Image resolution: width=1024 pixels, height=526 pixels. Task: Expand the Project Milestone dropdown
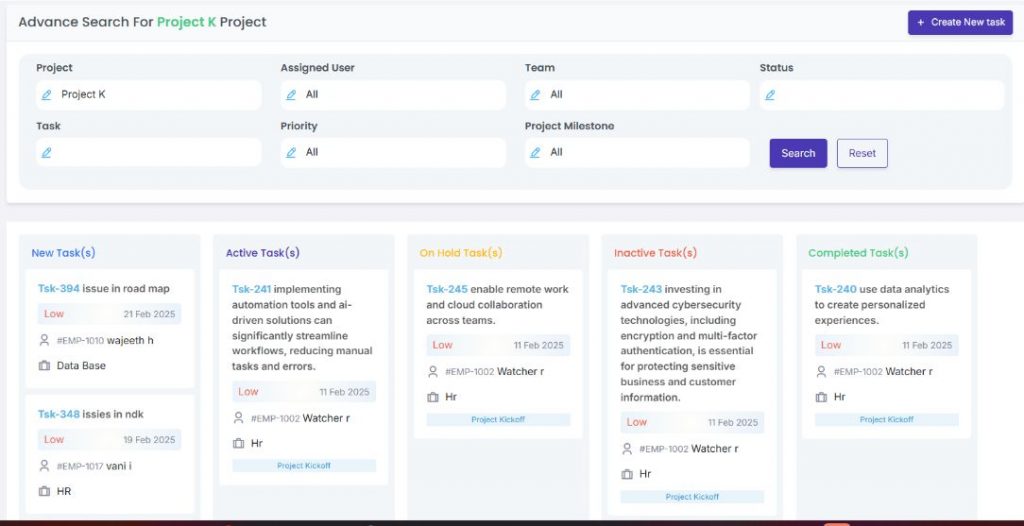pyautogui.click(x=637, y=153)
